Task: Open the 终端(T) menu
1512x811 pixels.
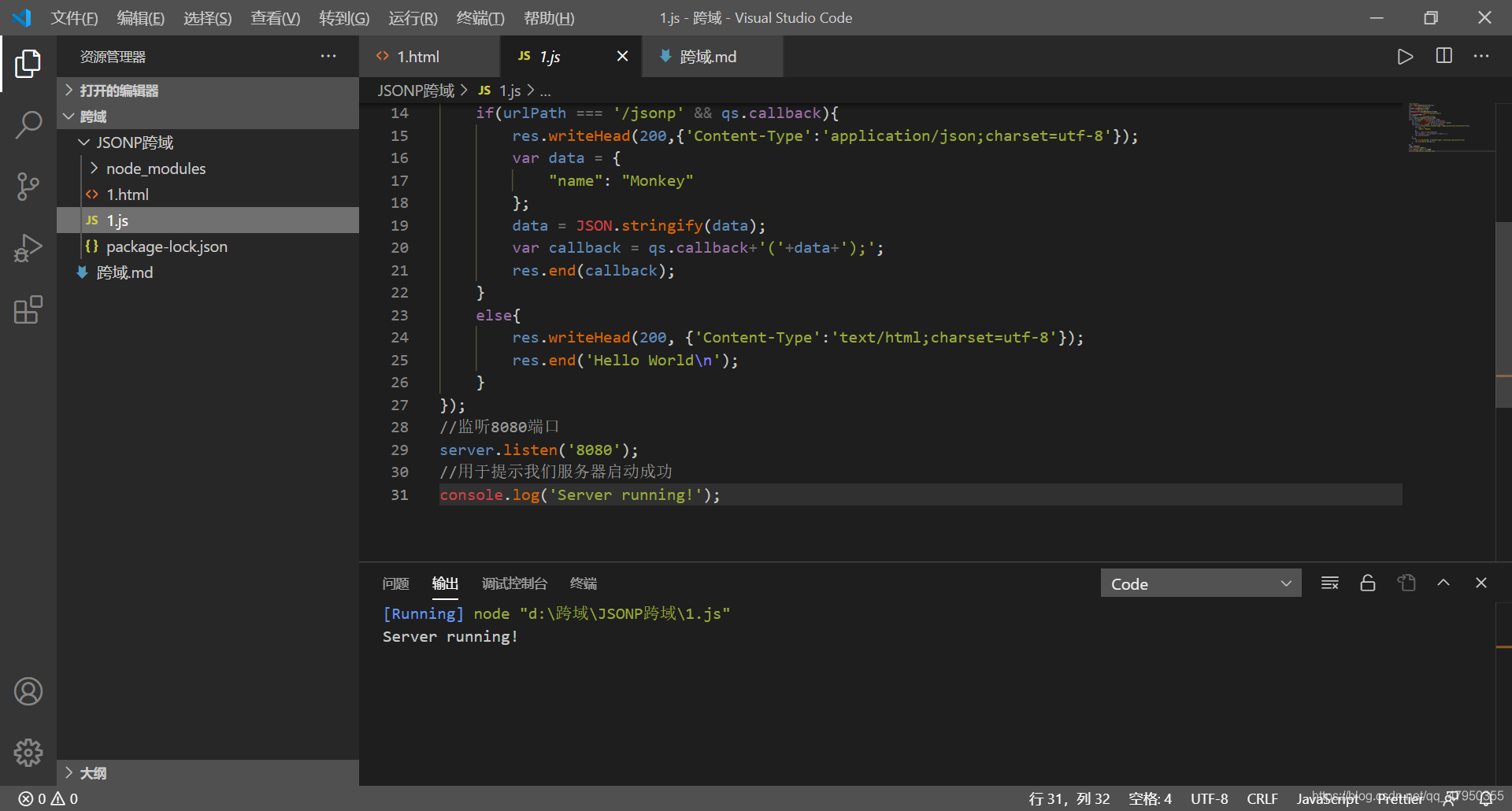Action: 480,17
